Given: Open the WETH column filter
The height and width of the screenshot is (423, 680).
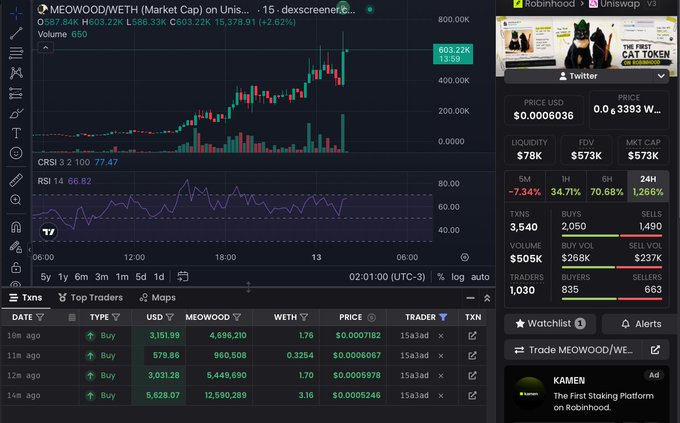Looking at the screenshot, I should click(x=304, y=318).
